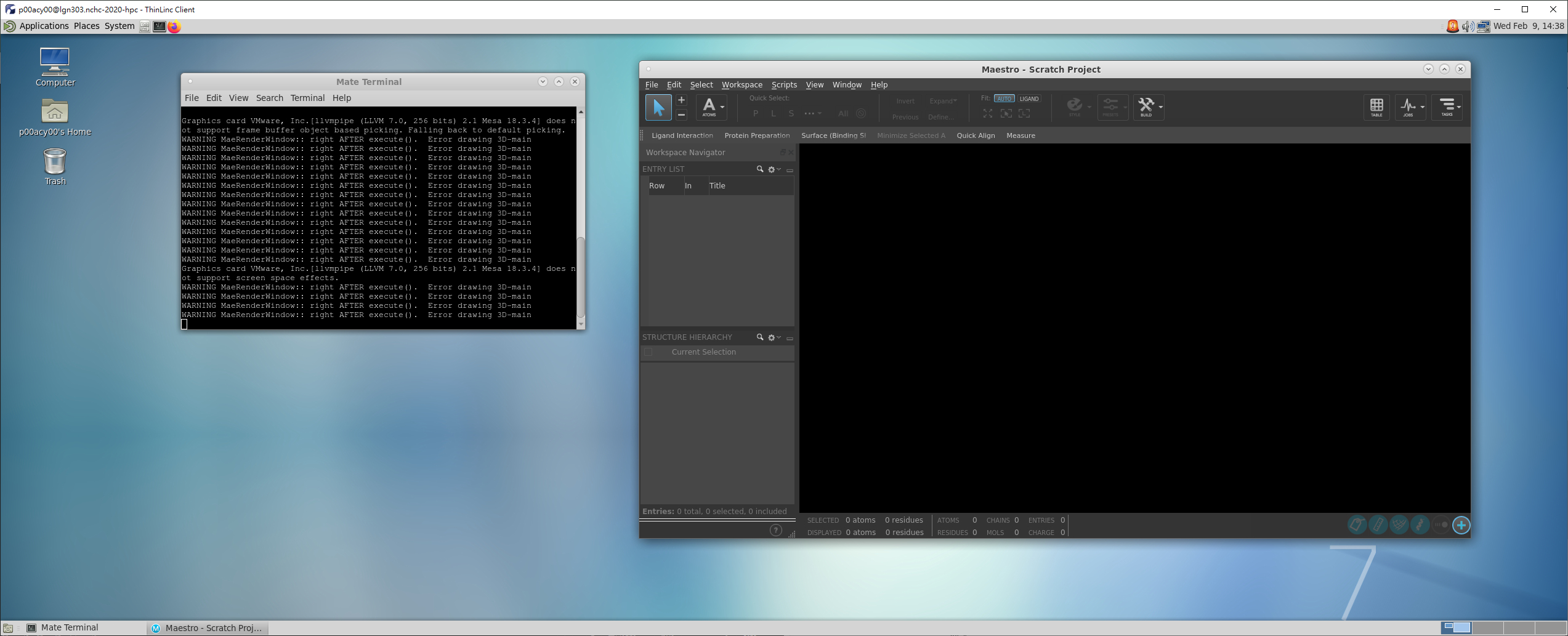Search the Entry List with magnifier icon
Image resolution: width=1568 pixels, height=636 pixels.
tap(760, 169)
